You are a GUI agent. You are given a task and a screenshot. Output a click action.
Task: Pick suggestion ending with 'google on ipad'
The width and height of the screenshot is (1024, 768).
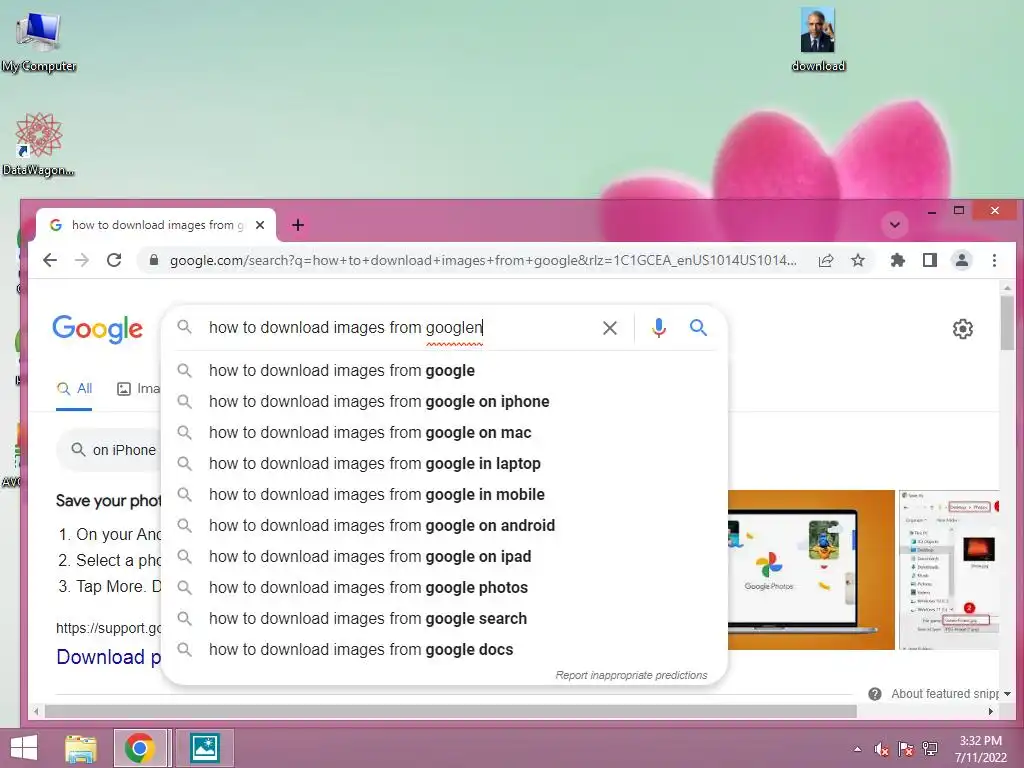click(444, 556)
